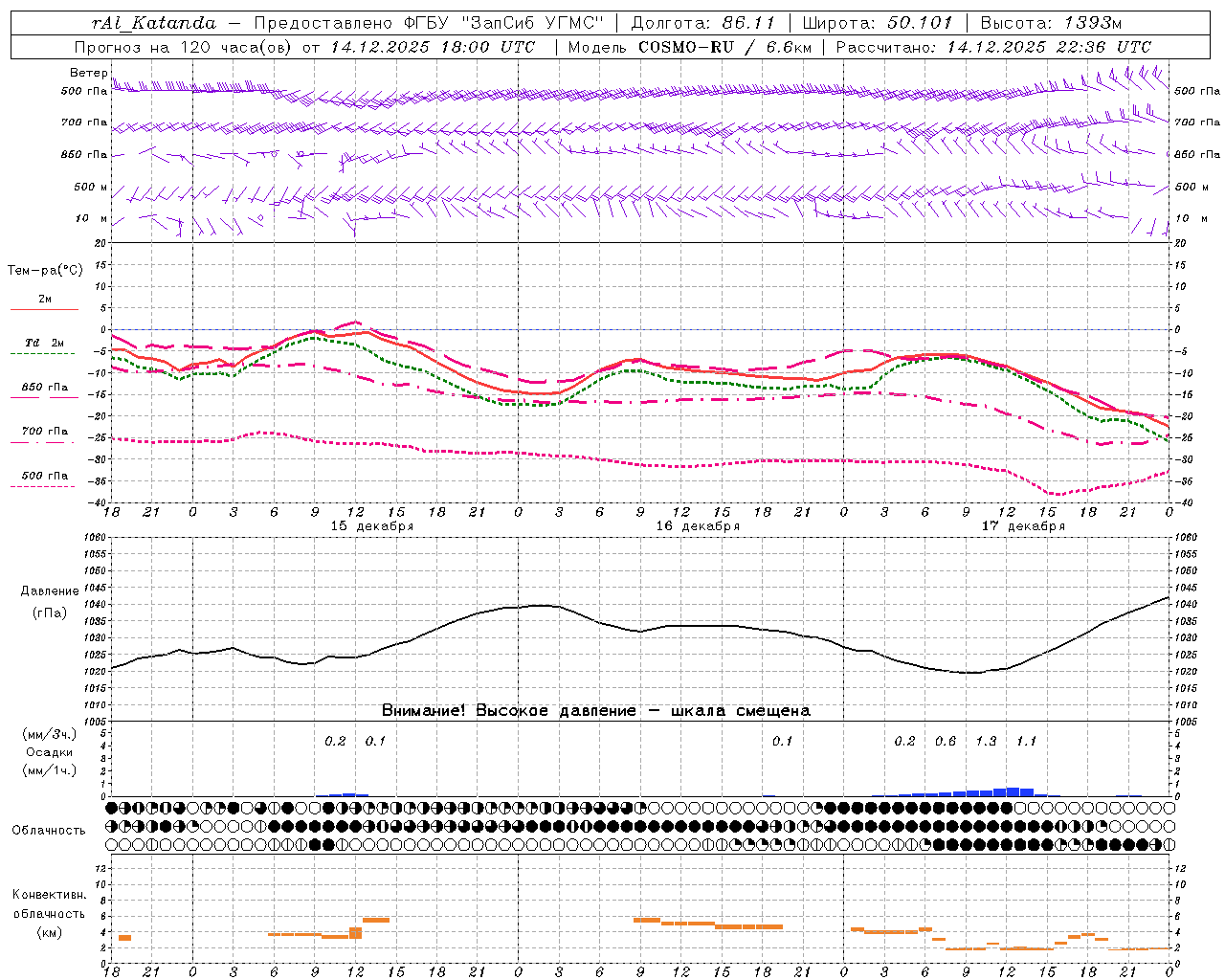Click the 1.1 precipitation value
This screenshot has width=1225, height=980.
[x=1026, y=741]
